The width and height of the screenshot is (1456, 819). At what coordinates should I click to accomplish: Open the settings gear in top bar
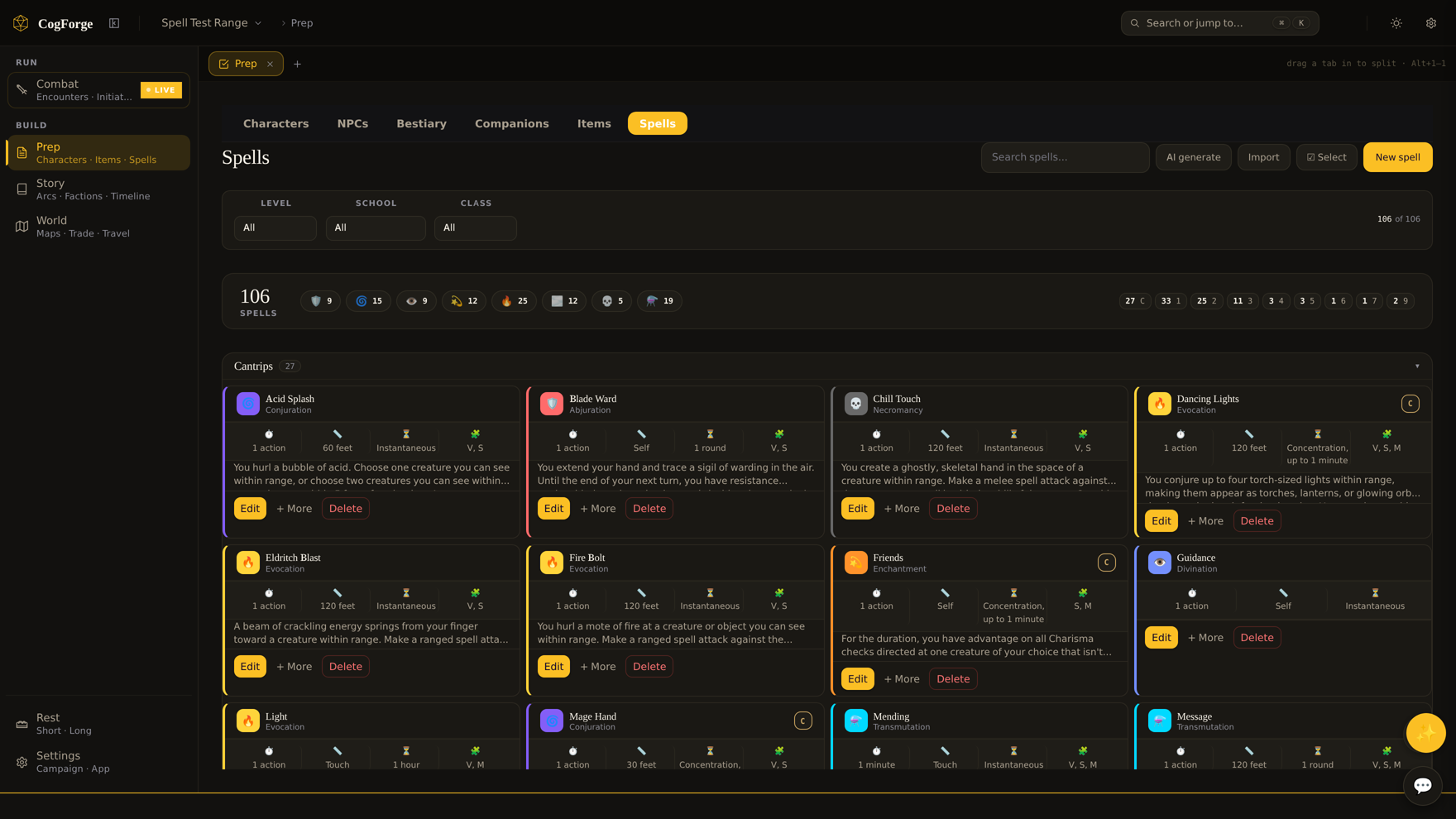click(1431, 23)
